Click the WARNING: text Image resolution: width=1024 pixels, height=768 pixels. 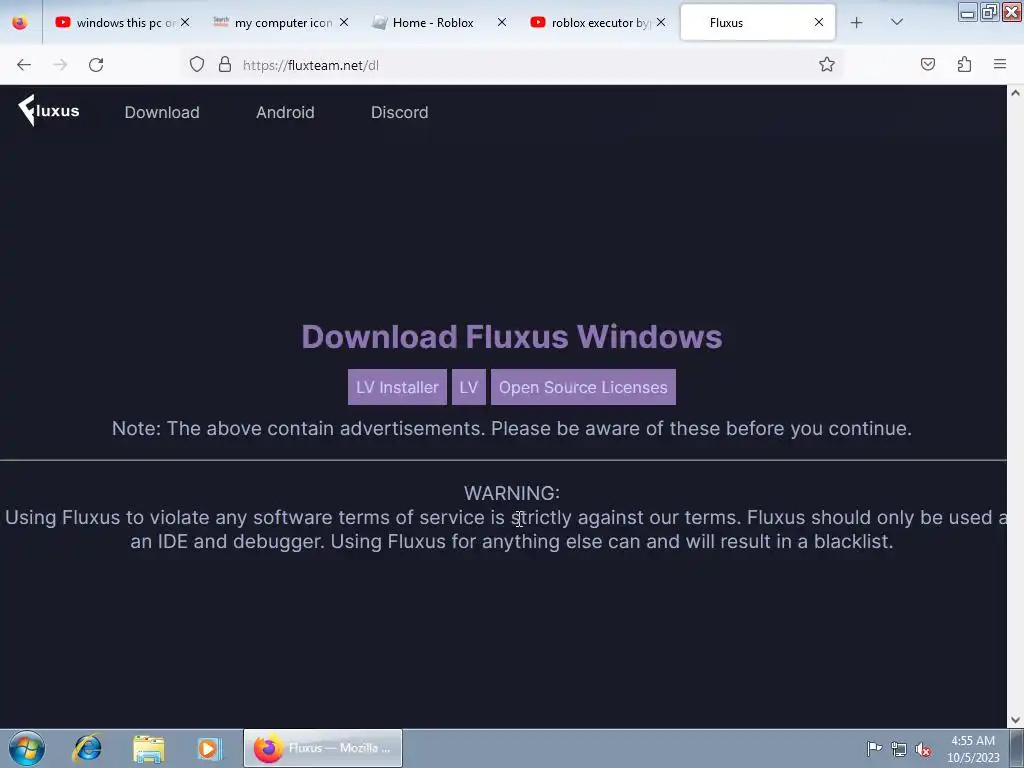[512, 493]
